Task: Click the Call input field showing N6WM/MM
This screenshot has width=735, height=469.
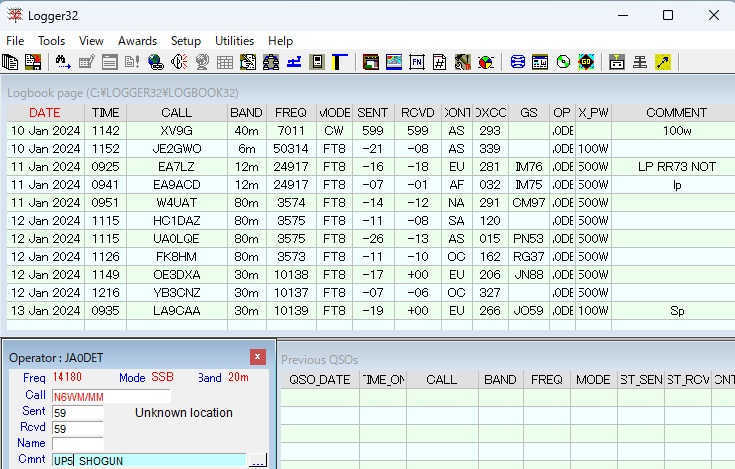Action: (111, 397)
